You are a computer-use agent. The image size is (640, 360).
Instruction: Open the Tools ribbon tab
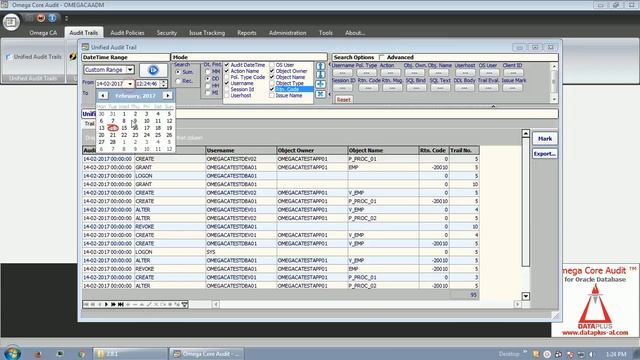(x=325, y=33)
